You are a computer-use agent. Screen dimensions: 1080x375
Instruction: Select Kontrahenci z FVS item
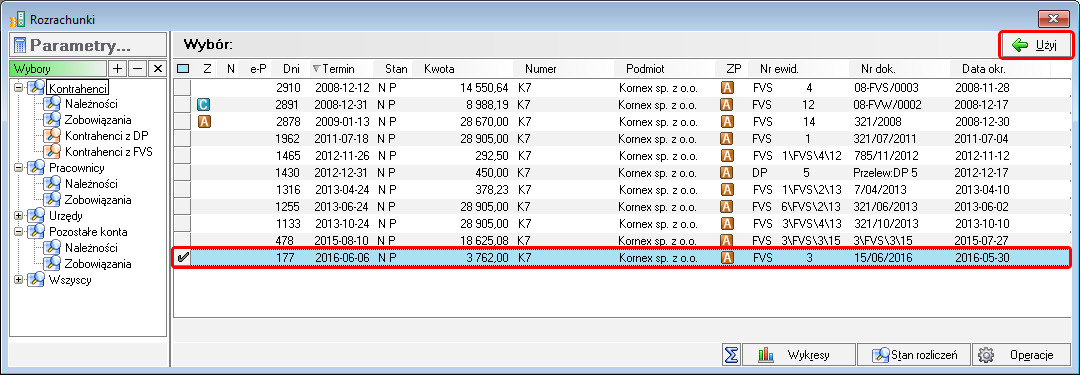(x=109, y=151)
